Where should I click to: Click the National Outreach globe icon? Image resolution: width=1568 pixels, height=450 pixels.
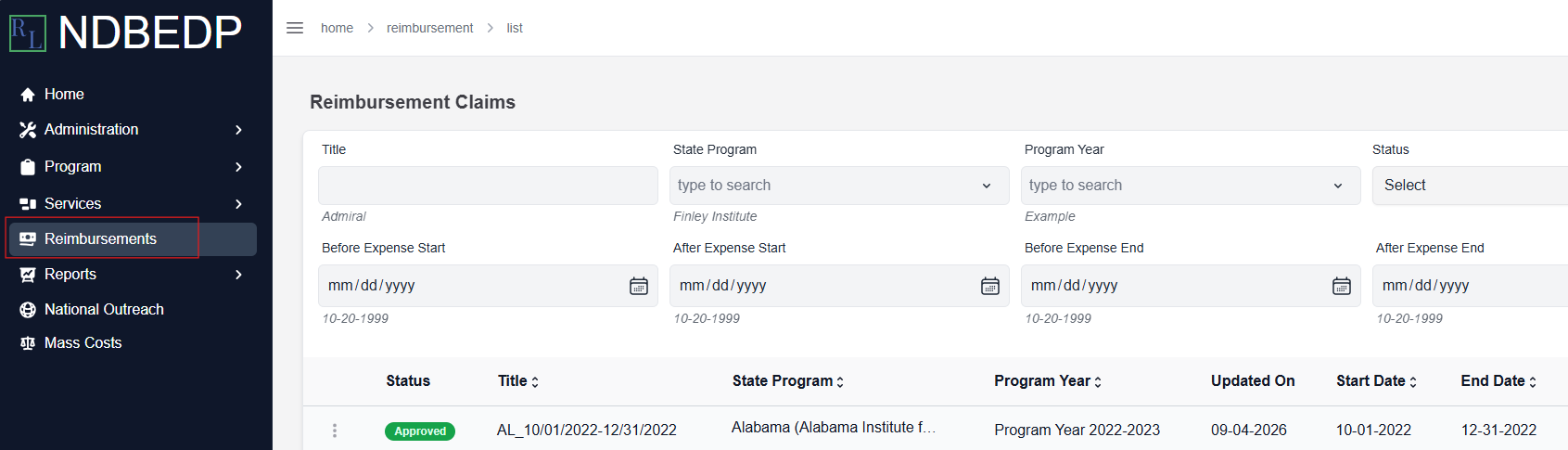pyautogui.click(x=28, y=310)
